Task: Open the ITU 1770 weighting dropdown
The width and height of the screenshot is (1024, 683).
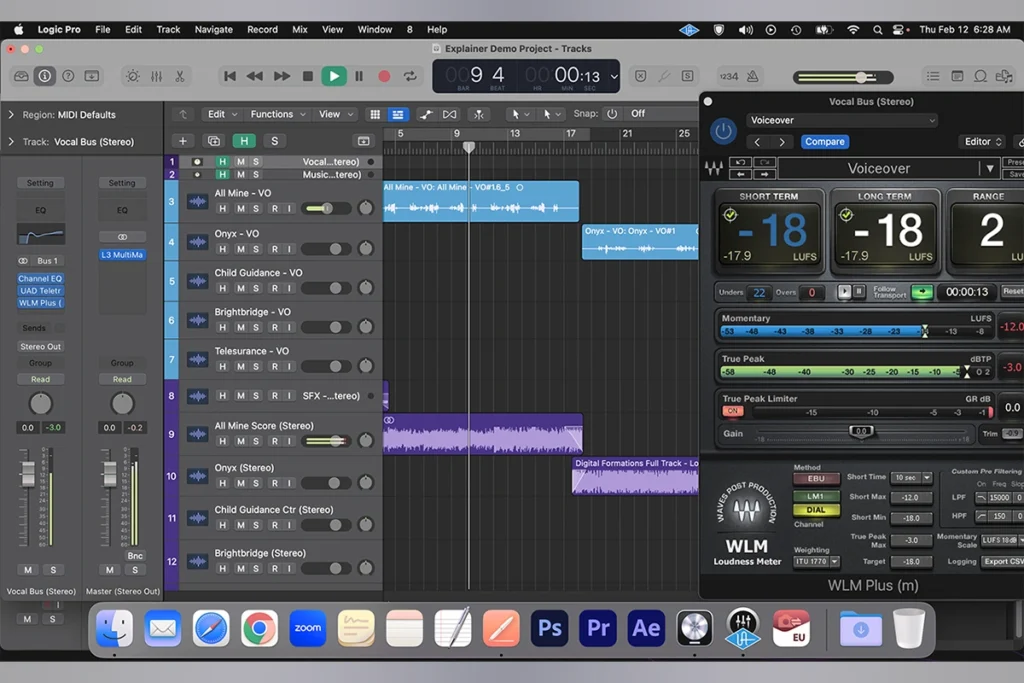Action: [816, 562]
